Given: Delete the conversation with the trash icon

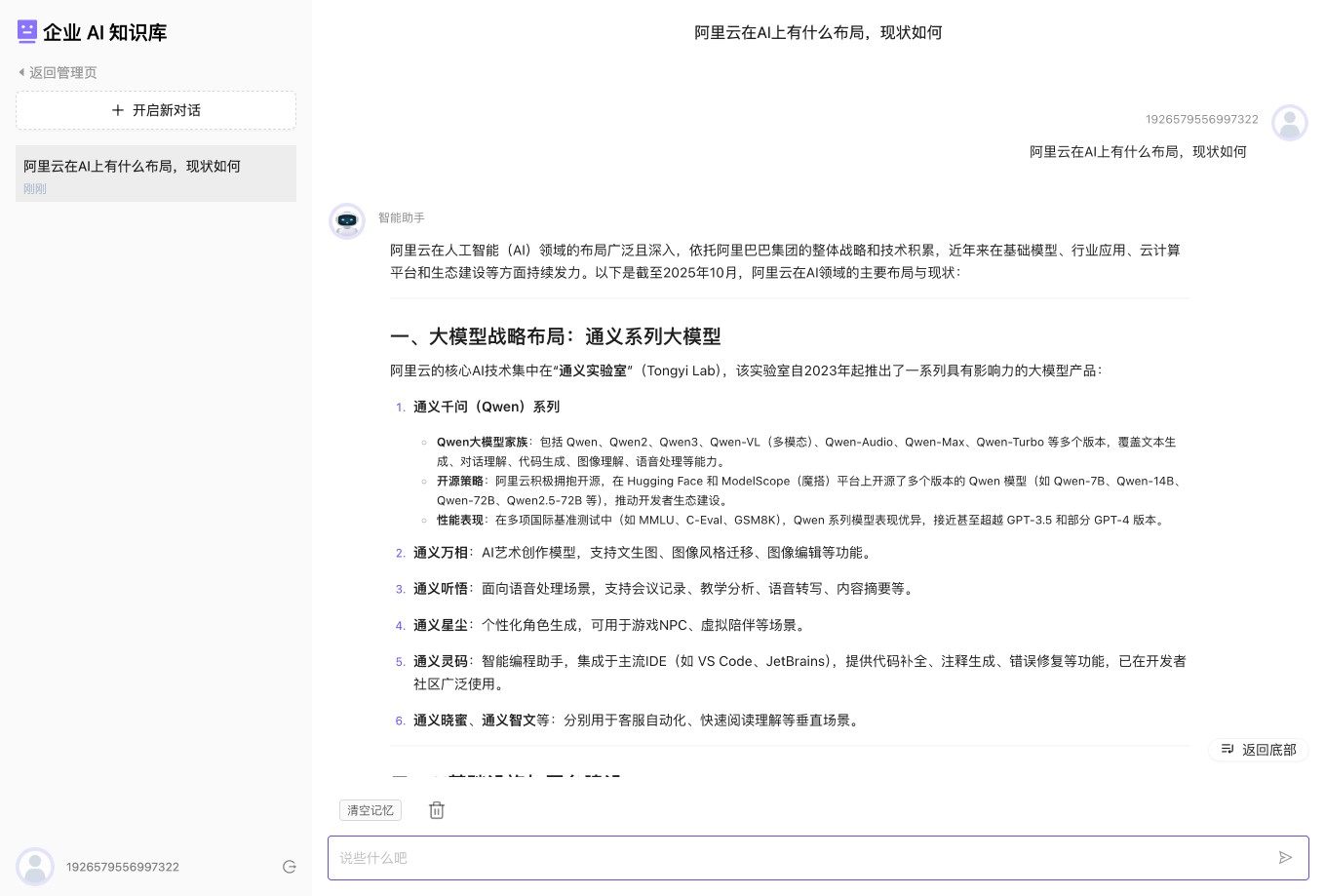Looking at the screenshot, I should coord(437,810).
